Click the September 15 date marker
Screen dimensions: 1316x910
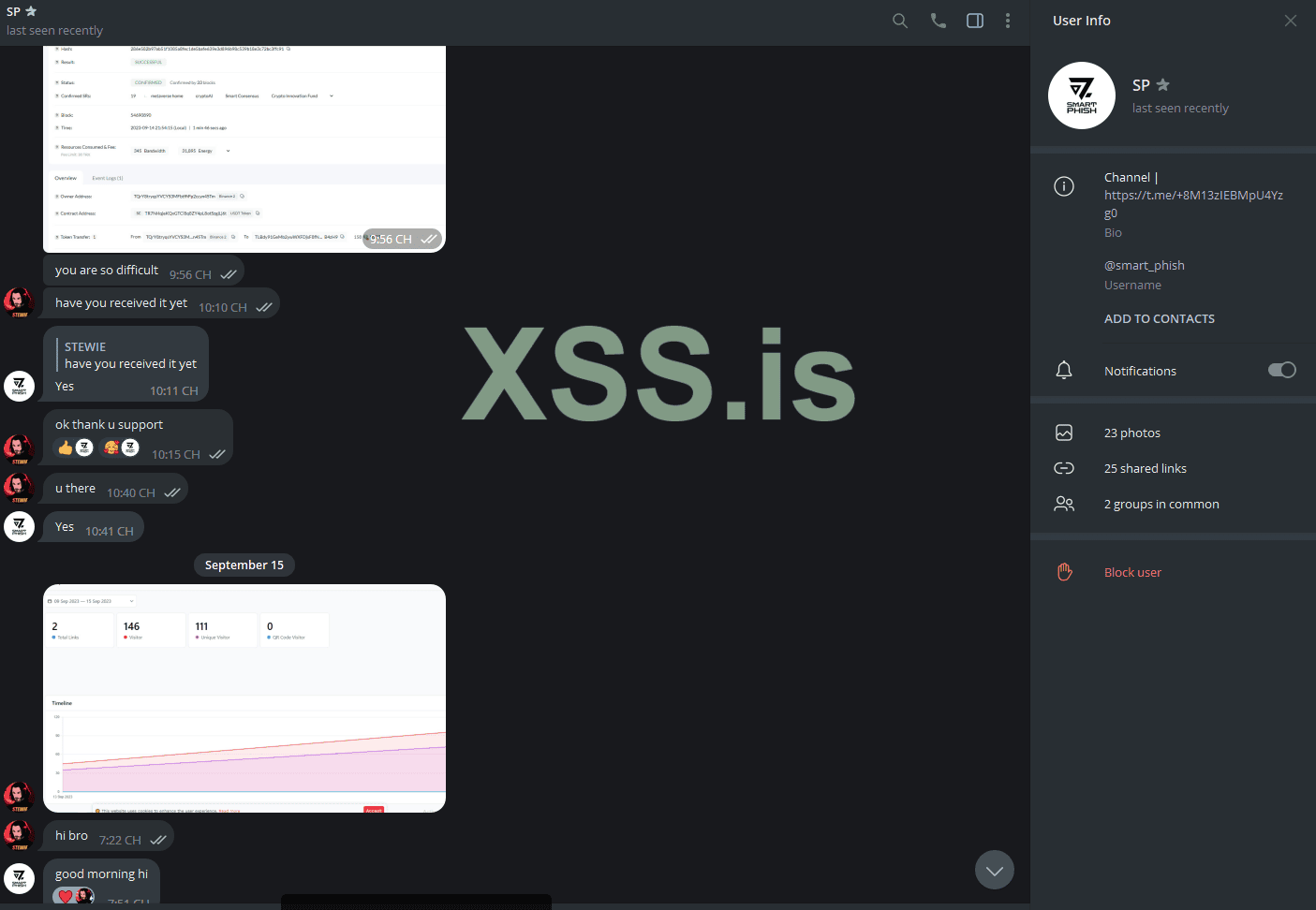point(244,565)
